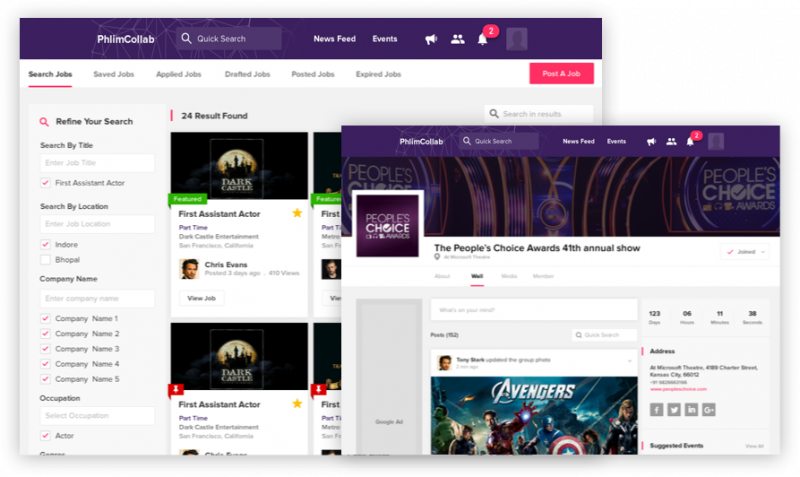Viewport: 800px width, 477px height.
Task: Click red pin badge on second-row job card
Action: point(176,391)
